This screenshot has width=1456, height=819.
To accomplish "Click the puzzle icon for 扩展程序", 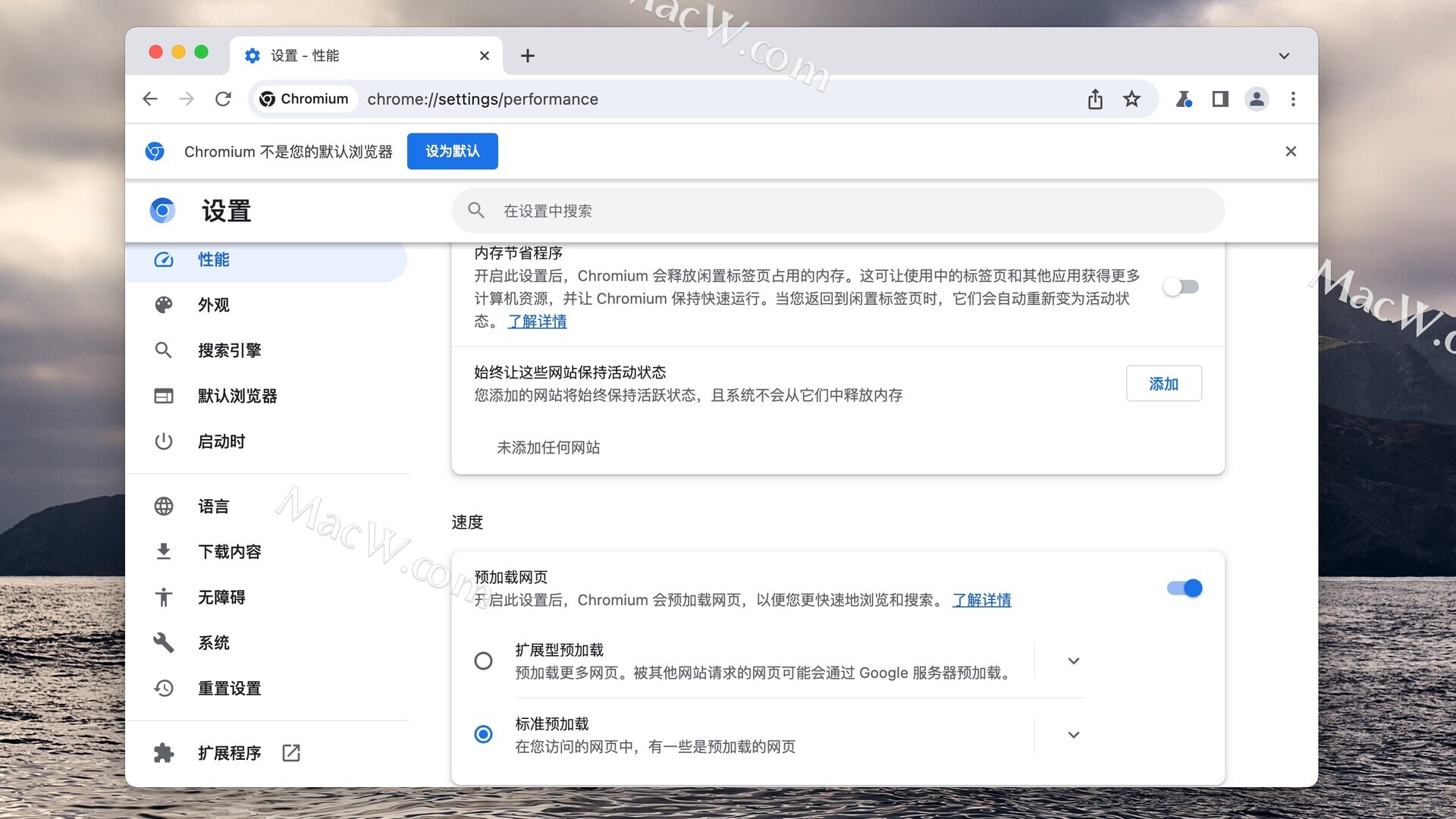I will (x=164, y=753).
